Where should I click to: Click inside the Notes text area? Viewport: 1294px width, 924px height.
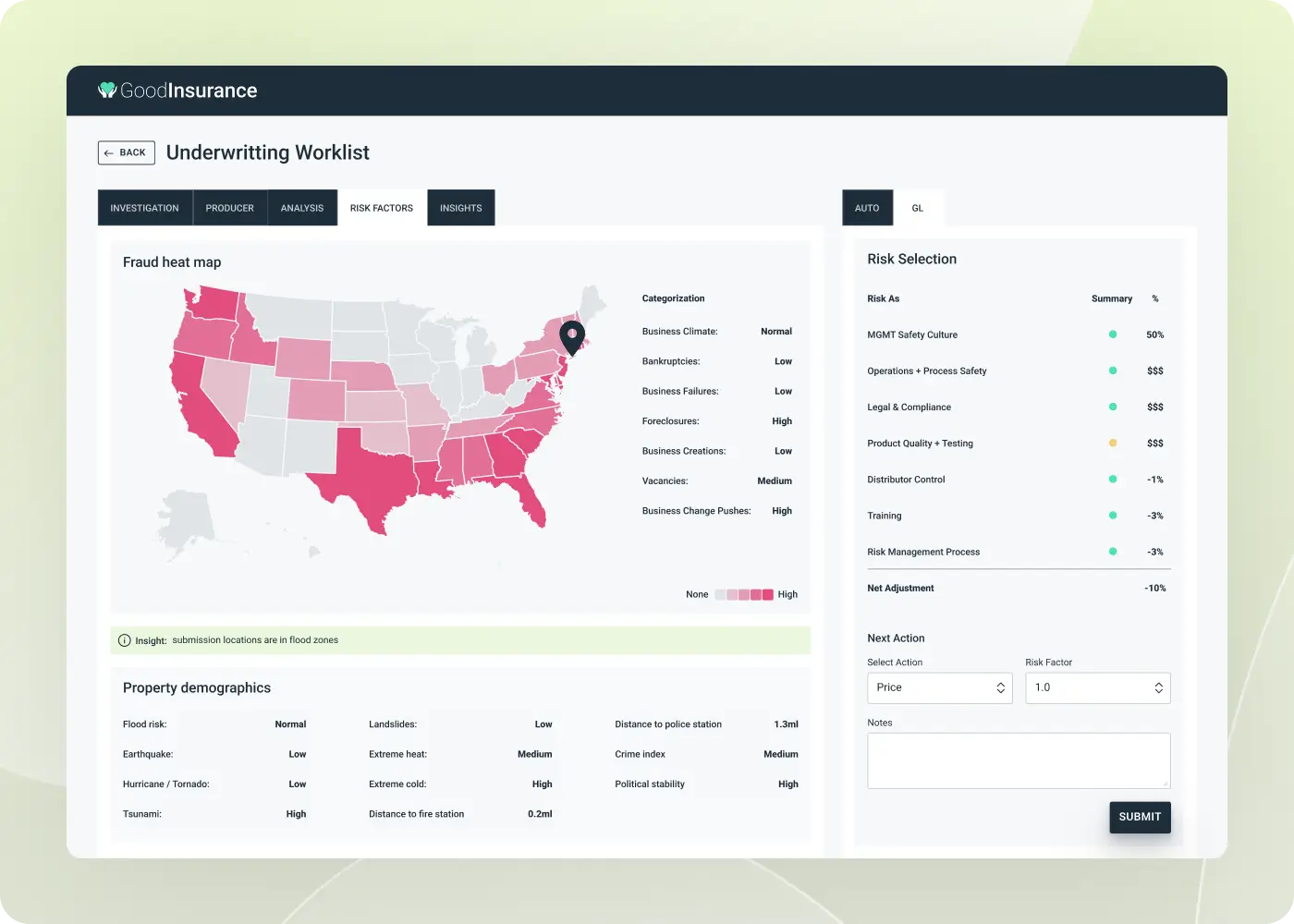coord(1019,760)
